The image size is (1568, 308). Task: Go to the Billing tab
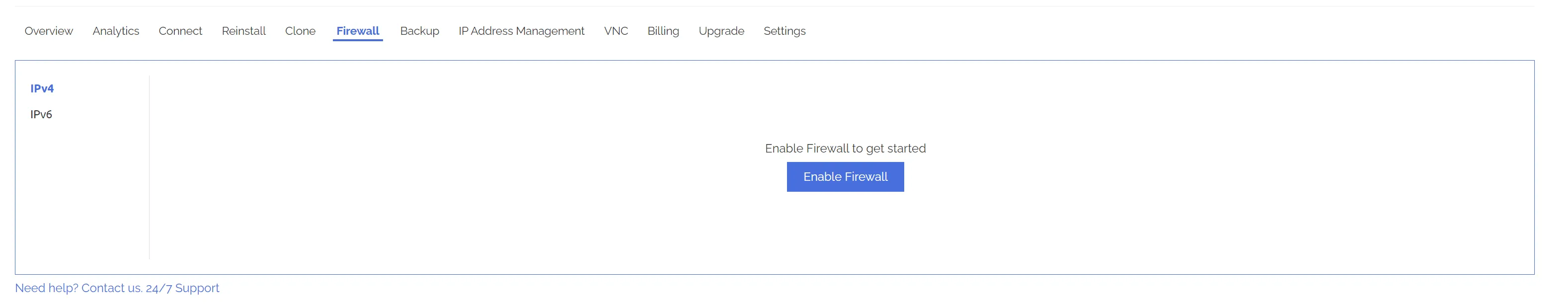pyautogui.click(x=663, y=31)
